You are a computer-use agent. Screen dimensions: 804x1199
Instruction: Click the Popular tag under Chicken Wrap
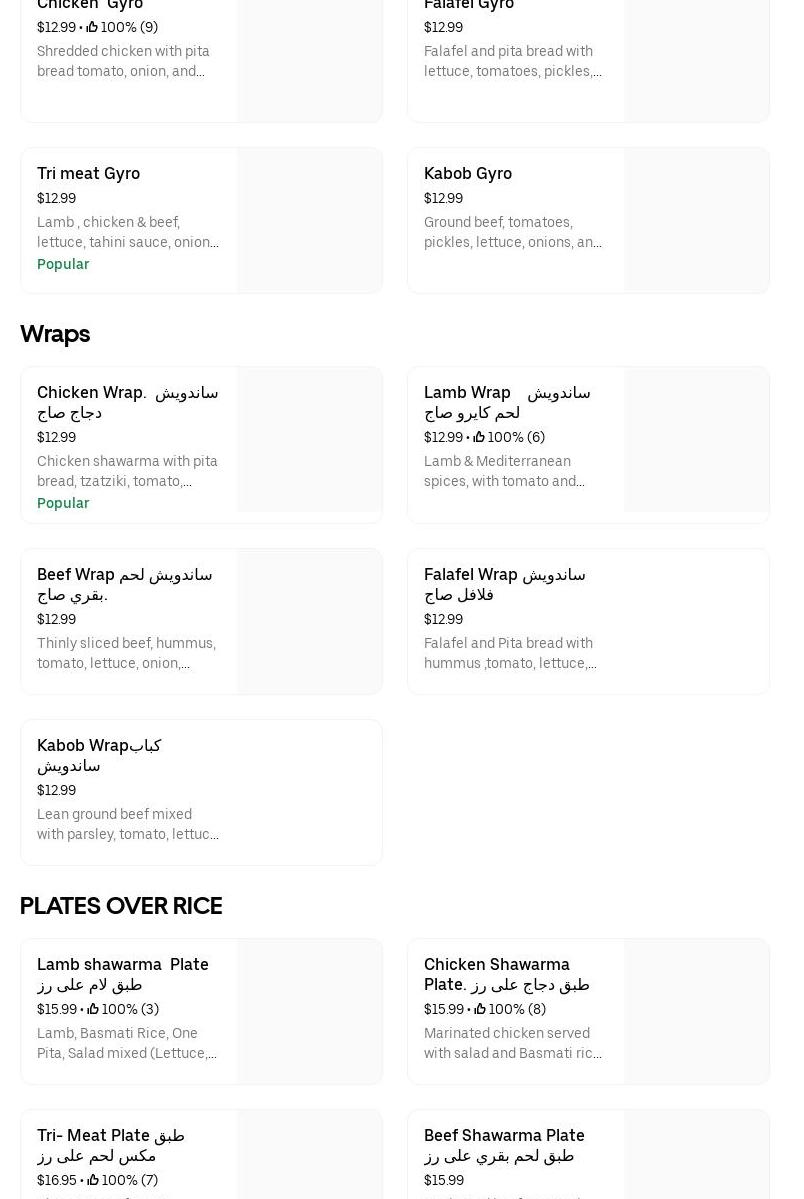[63, 503]
